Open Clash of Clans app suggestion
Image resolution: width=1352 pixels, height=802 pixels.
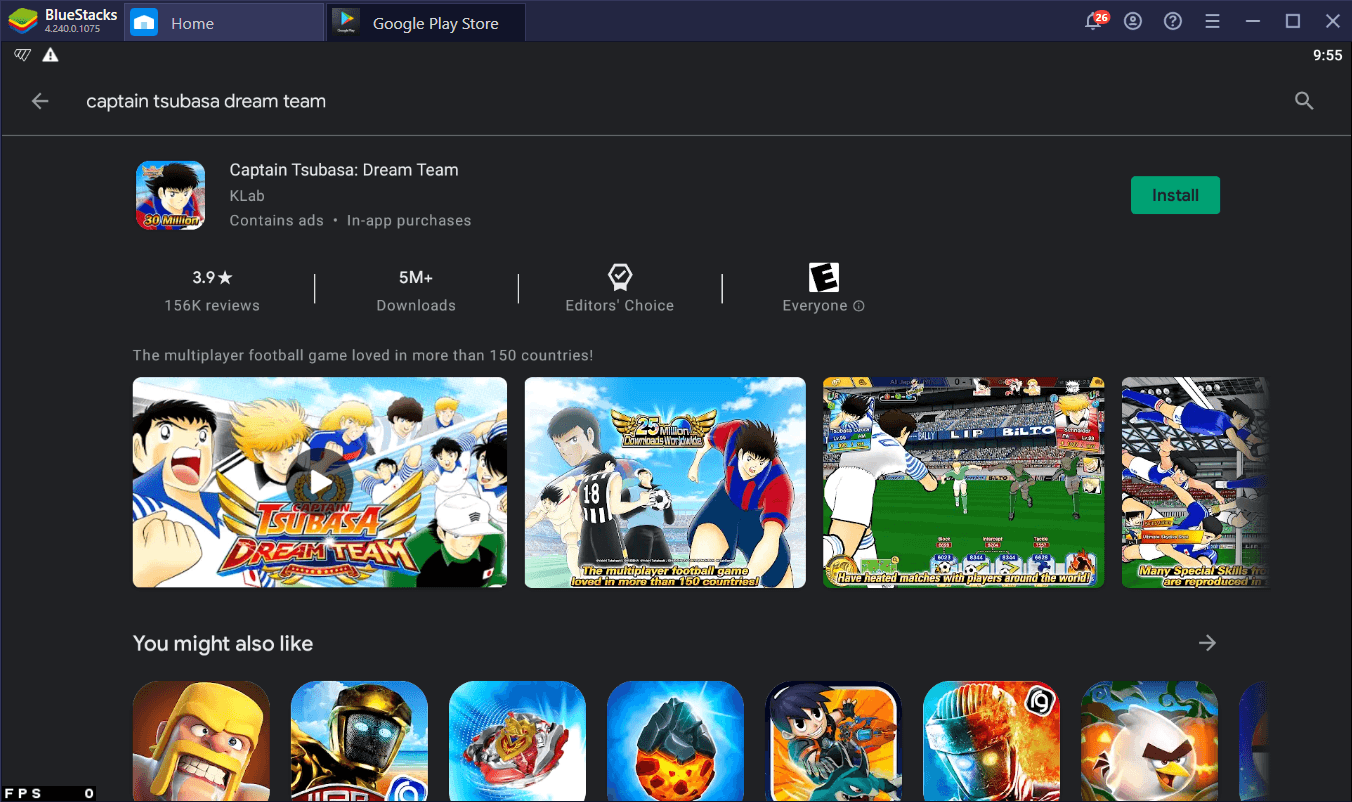point(201,742)
